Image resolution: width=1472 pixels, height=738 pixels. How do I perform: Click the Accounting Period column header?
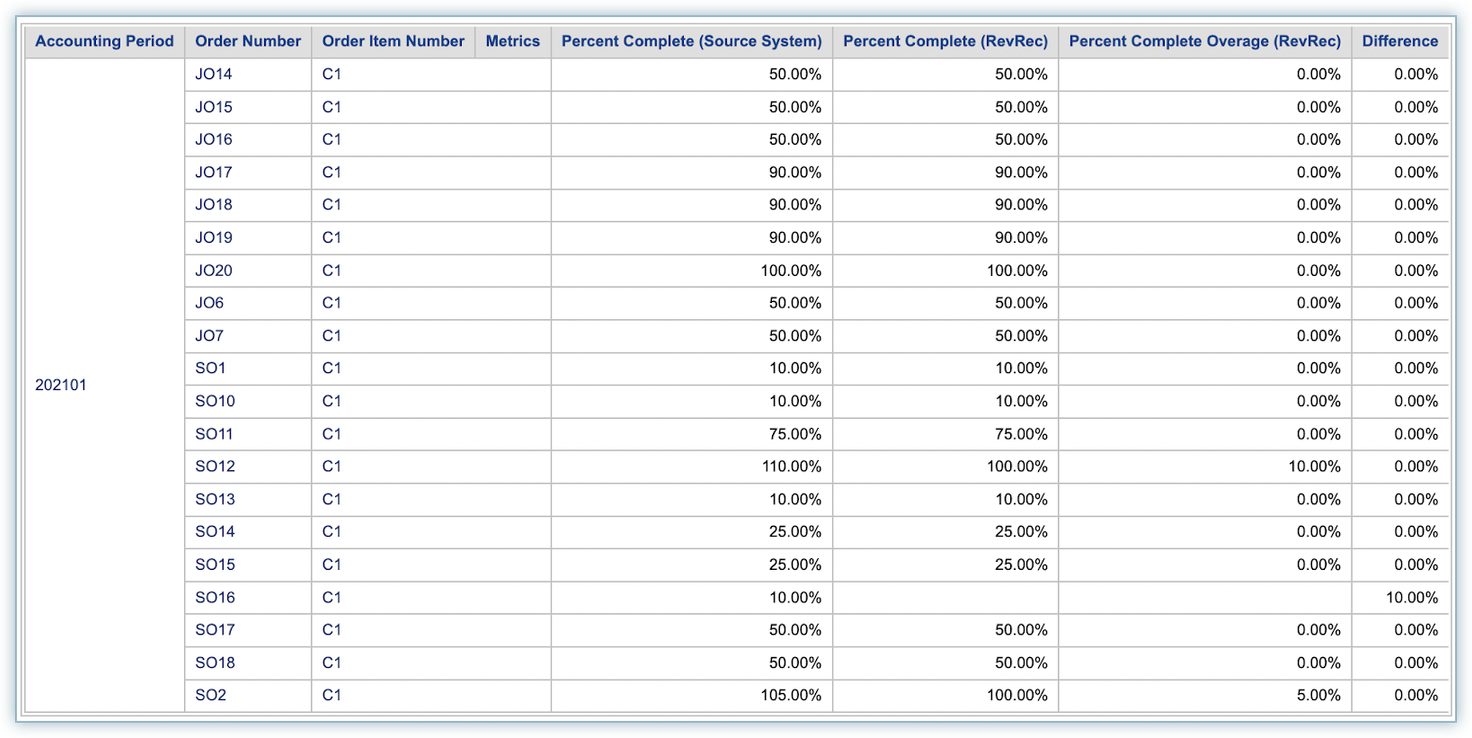(x=104, y=41)
